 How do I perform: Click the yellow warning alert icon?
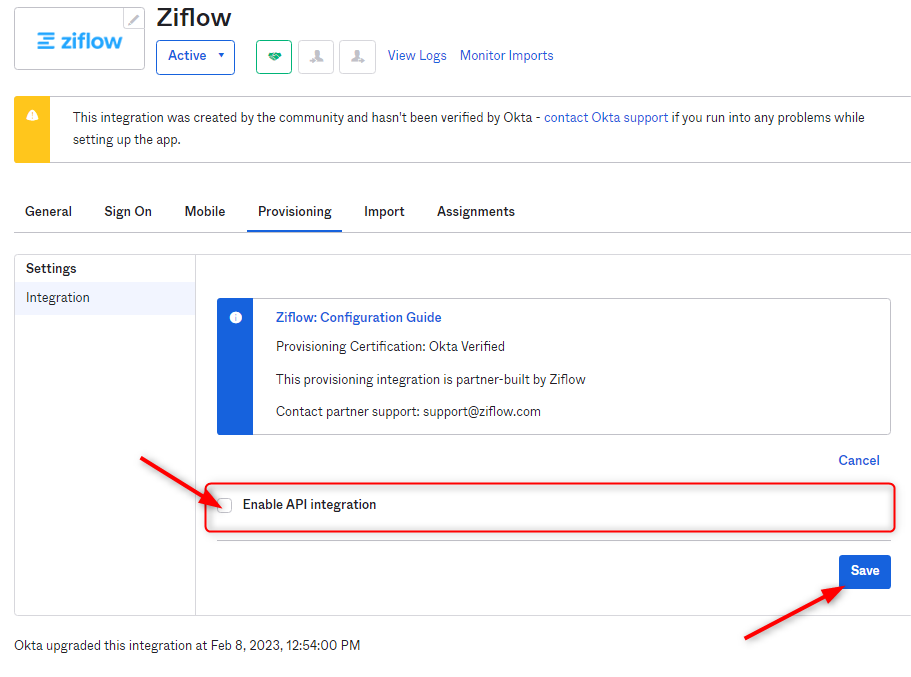pos(33,115)
